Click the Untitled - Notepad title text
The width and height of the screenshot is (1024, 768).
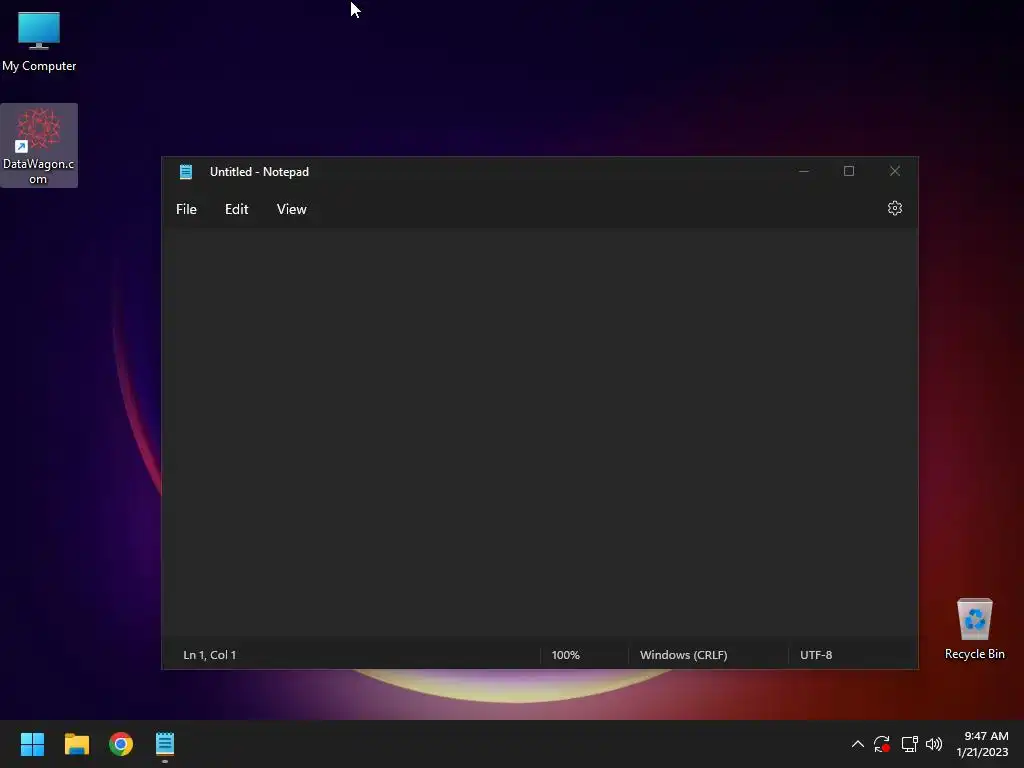click(259, 172)
